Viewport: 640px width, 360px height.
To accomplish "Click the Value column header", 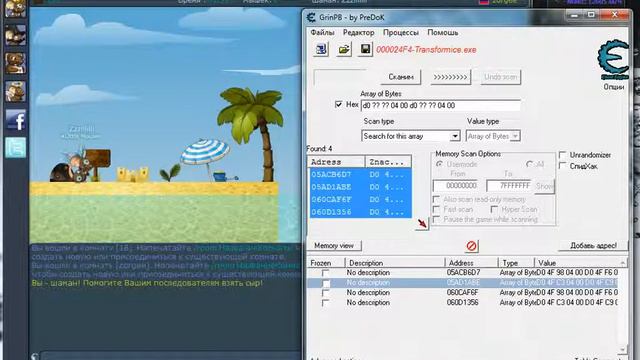I will [576, 263].
